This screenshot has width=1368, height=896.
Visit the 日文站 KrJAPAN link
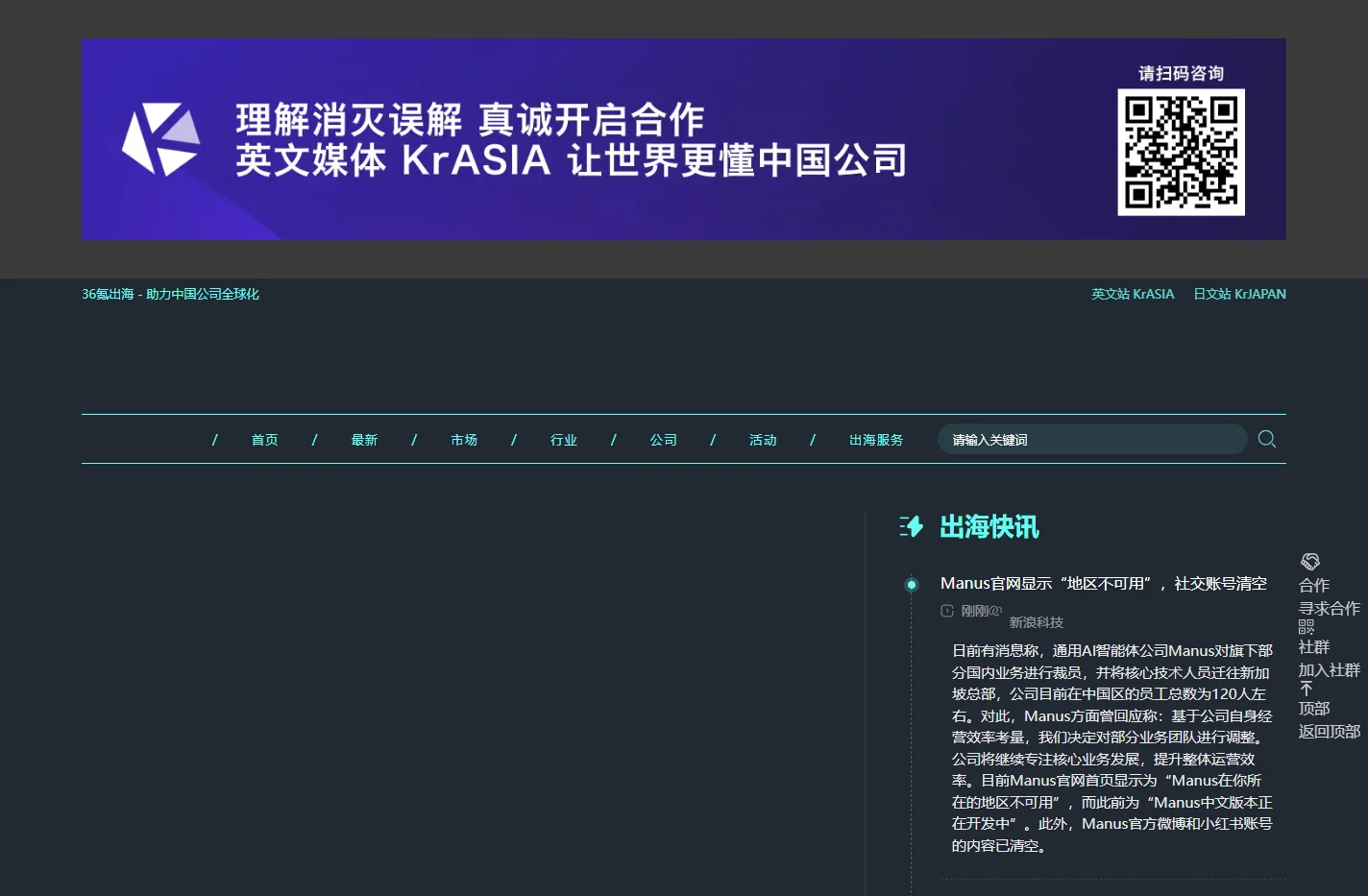(1239, 294)
